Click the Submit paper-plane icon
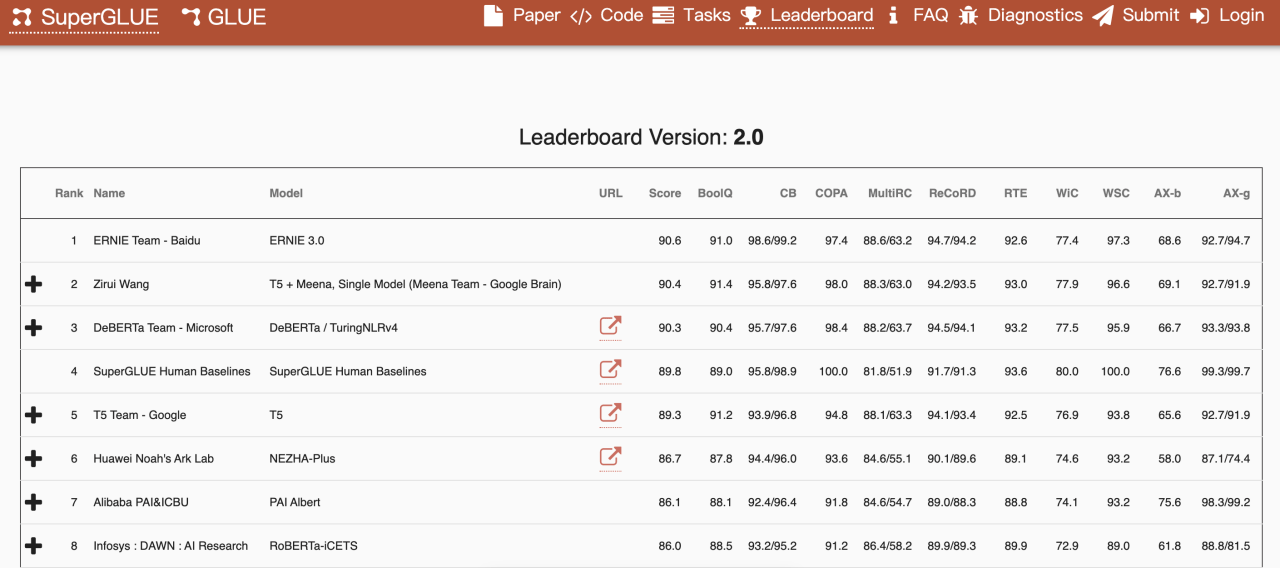 (x=1103, y=16)
